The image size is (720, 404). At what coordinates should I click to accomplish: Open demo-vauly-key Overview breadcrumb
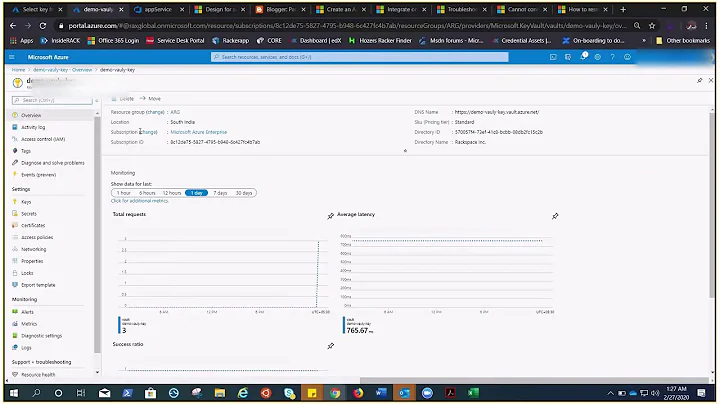pos(62,70)
